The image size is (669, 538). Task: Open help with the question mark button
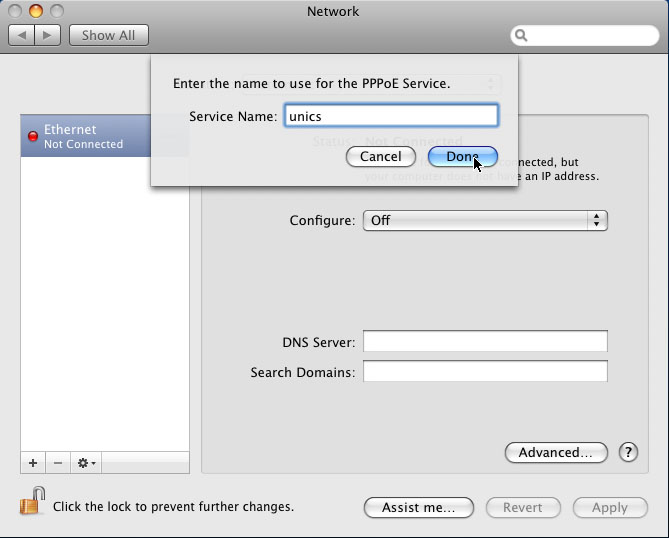[628, 452]
